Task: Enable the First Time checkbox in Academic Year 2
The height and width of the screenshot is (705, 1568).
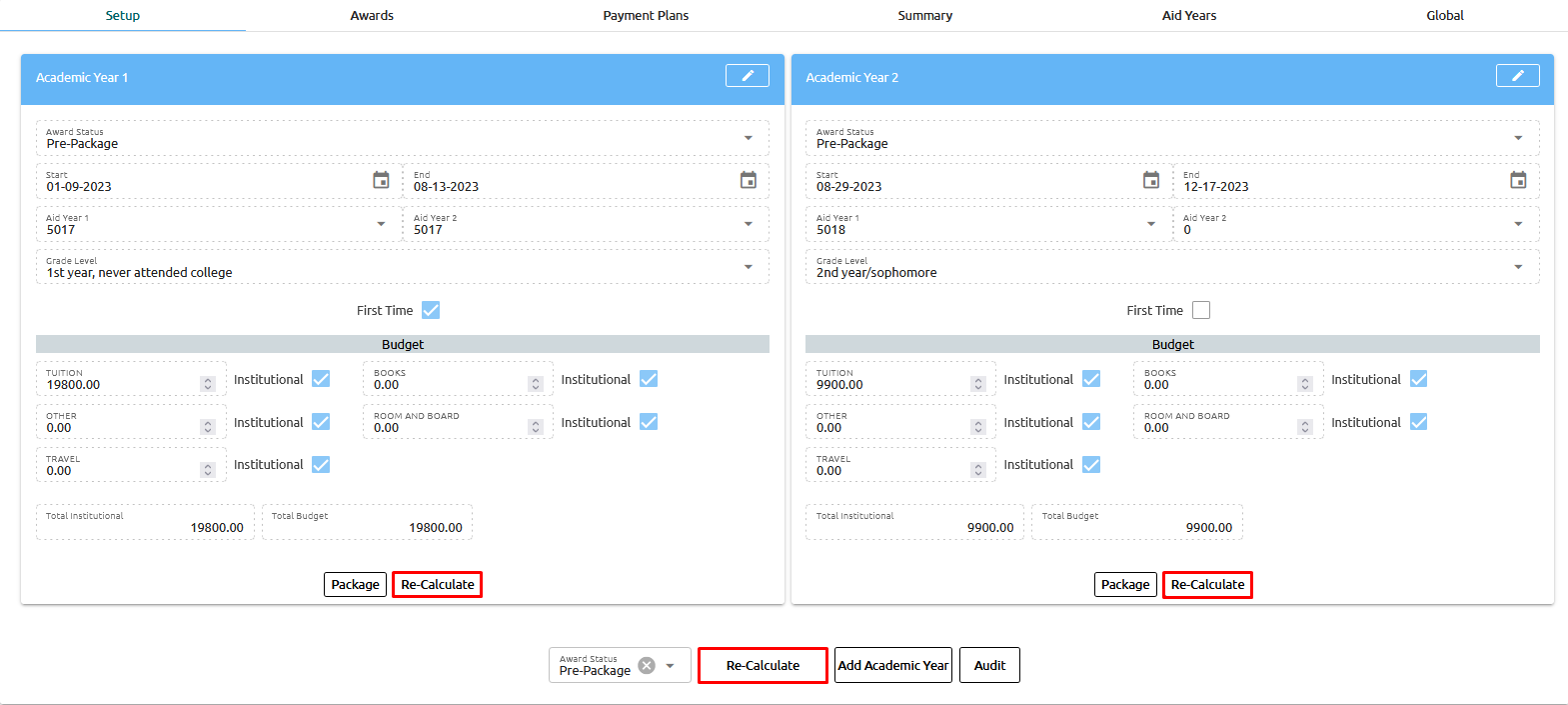Action: pyautogui.click(x=1201, y=310)
